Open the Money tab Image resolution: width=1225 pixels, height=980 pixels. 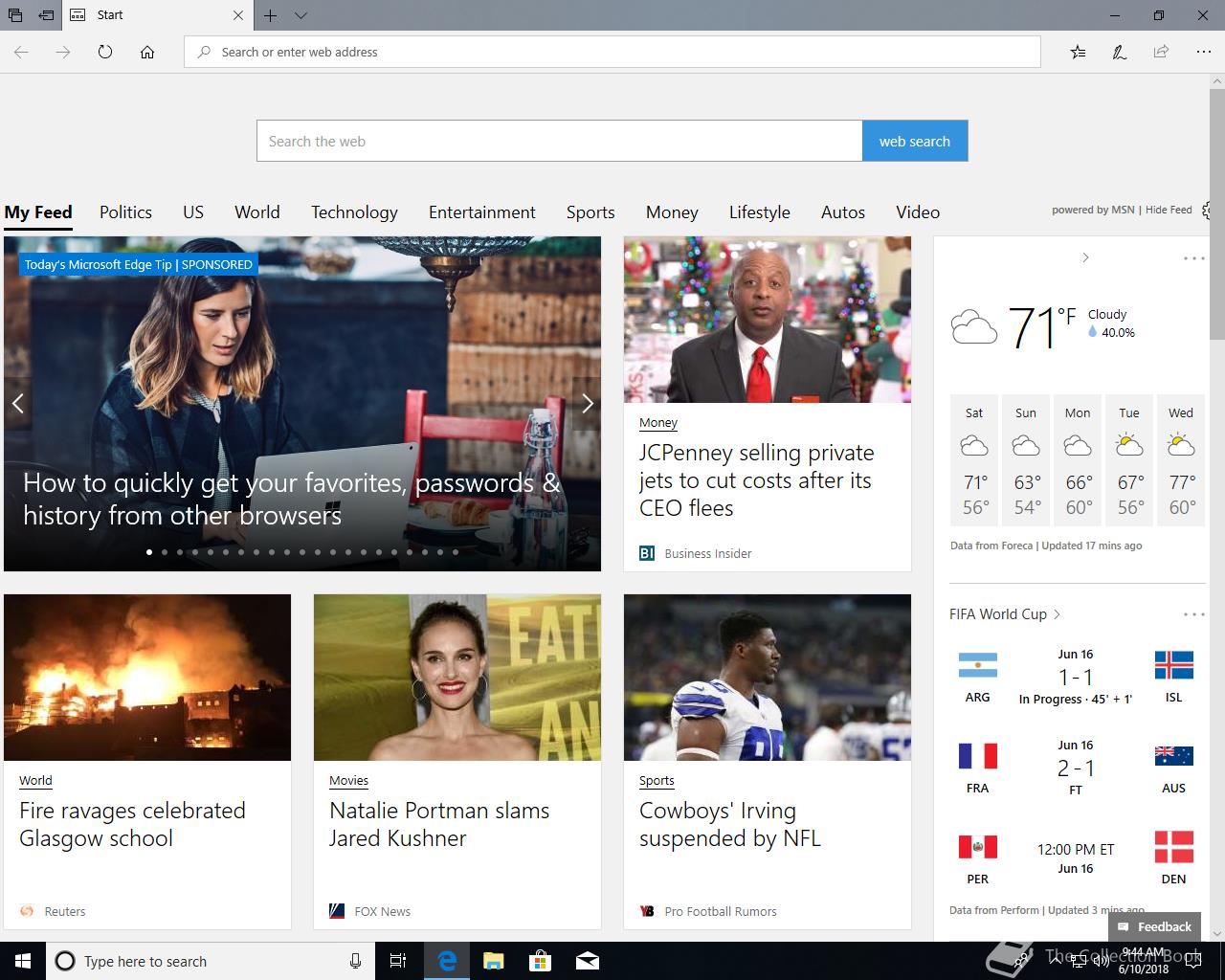(672, 212)
